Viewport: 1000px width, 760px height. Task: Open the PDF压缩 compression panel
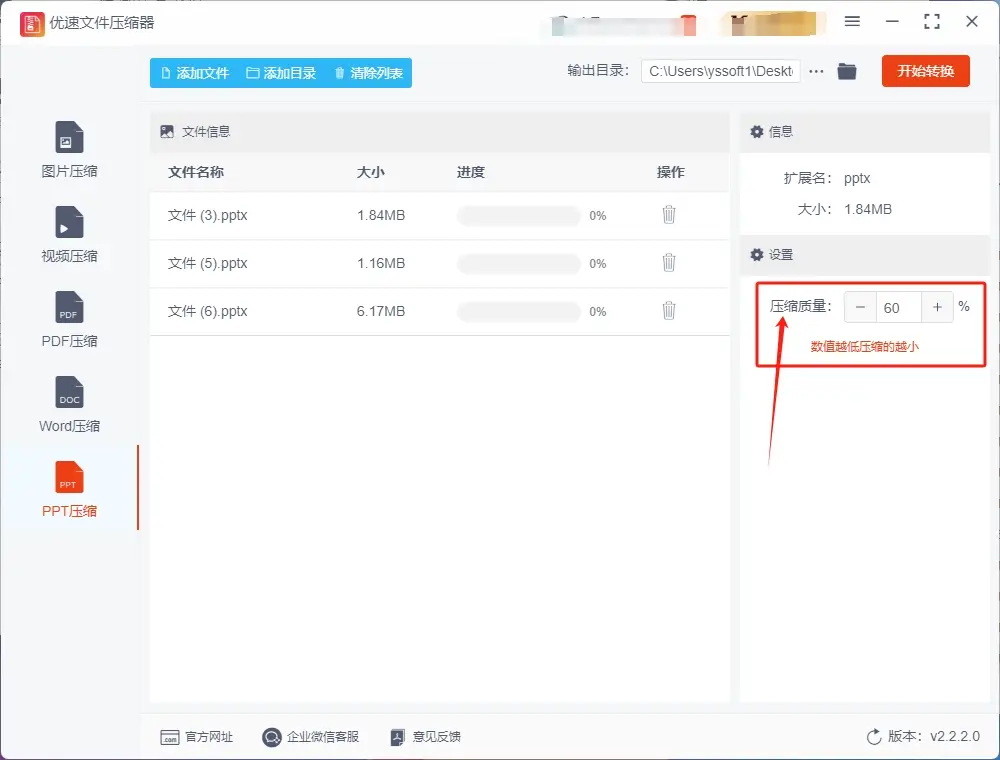click(x=68, y=318)
